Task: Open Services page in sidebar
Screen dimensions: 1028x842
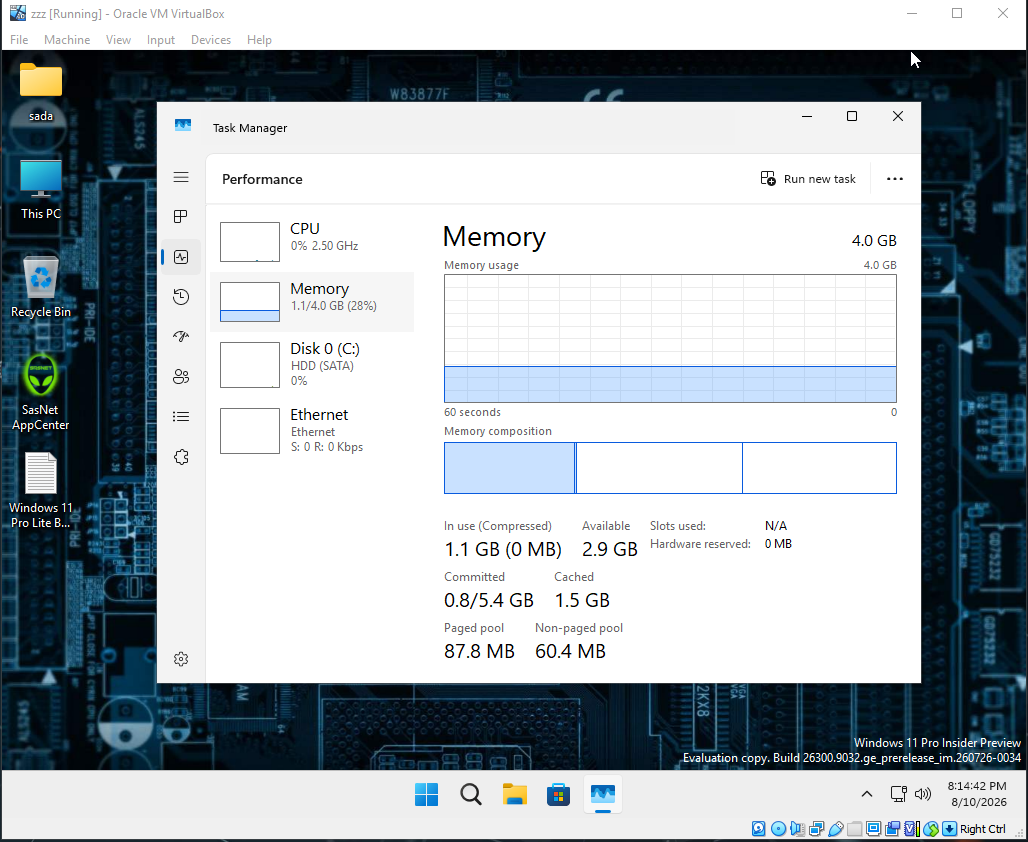Action: pyautogui.click(x=181, y=457)
